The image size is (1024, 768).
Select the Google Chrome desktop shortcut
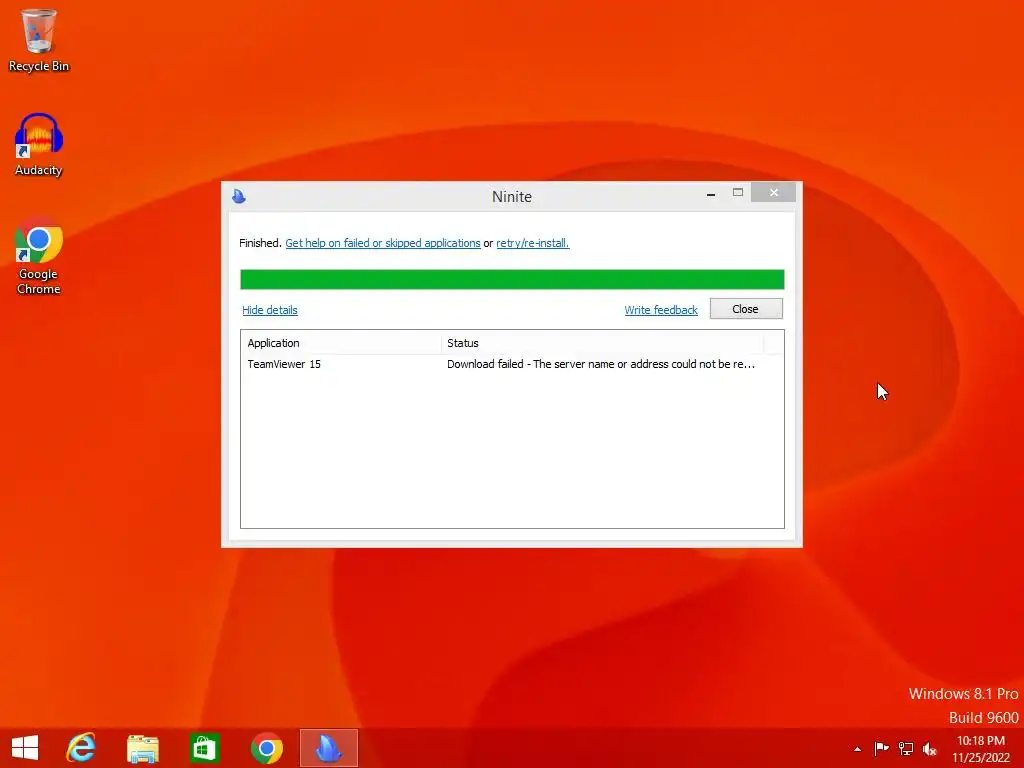click(39, 255)
